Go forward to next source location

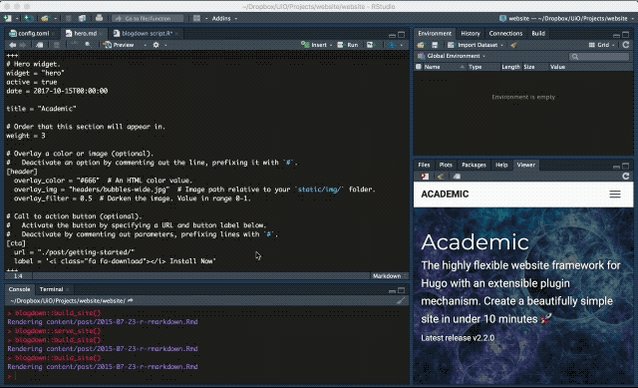coord(23,45)
